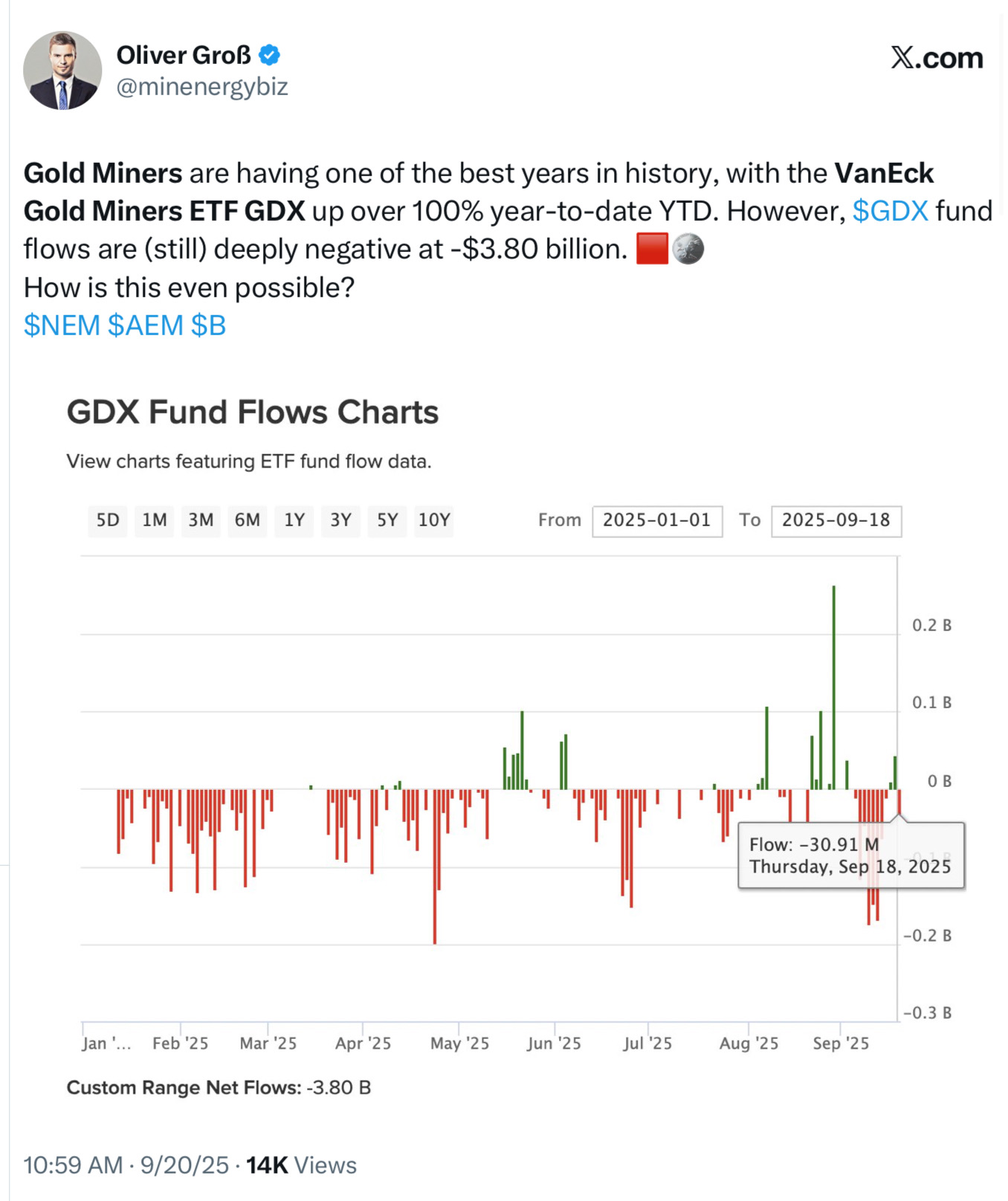Select the 5Y time range
This screenshot has height=1201, width=1008.
[387, 520]
